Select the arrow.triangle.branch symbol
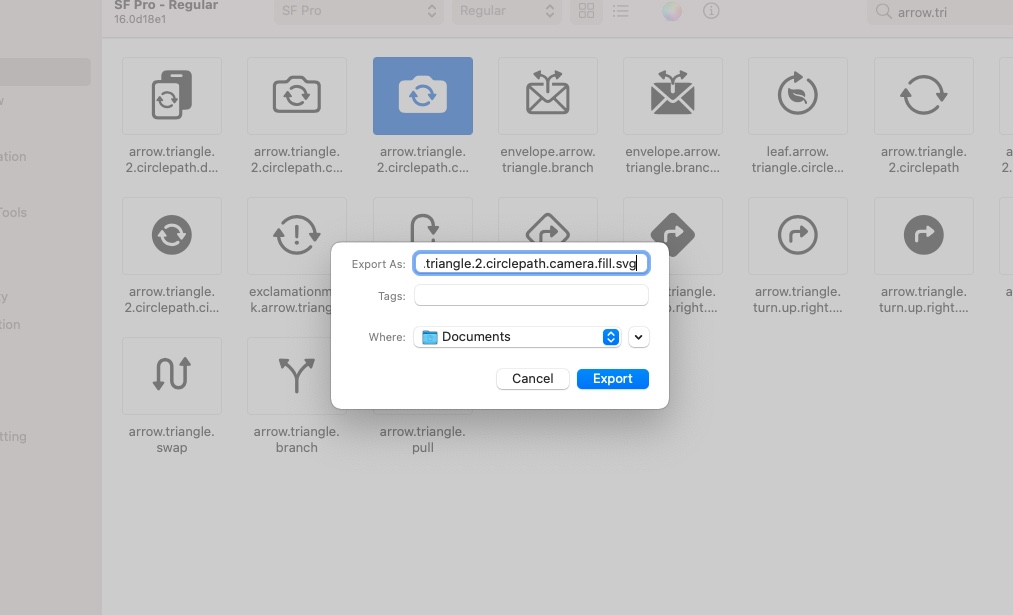 297,376
